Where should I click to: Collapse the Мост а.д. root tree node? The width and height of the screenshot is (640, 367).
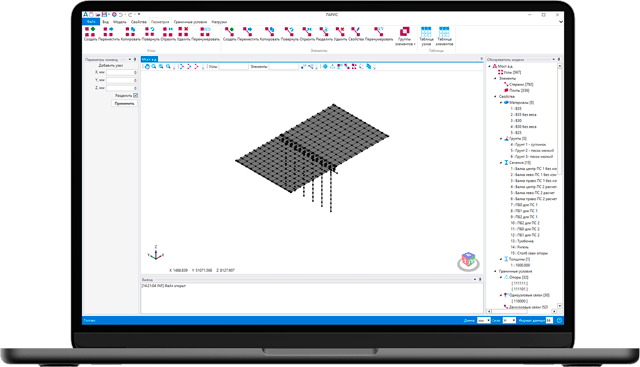[x=490, y=66]
